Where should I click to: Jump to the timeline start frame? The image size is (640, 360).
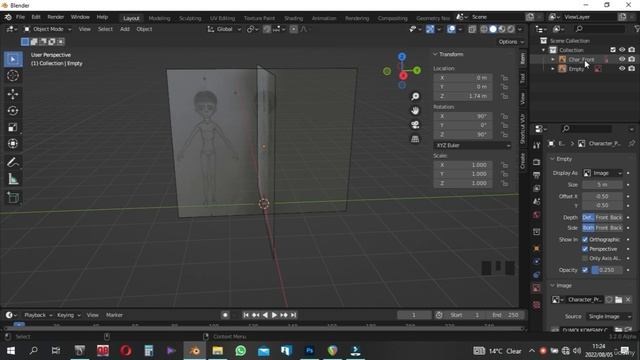tap(246, 315)
